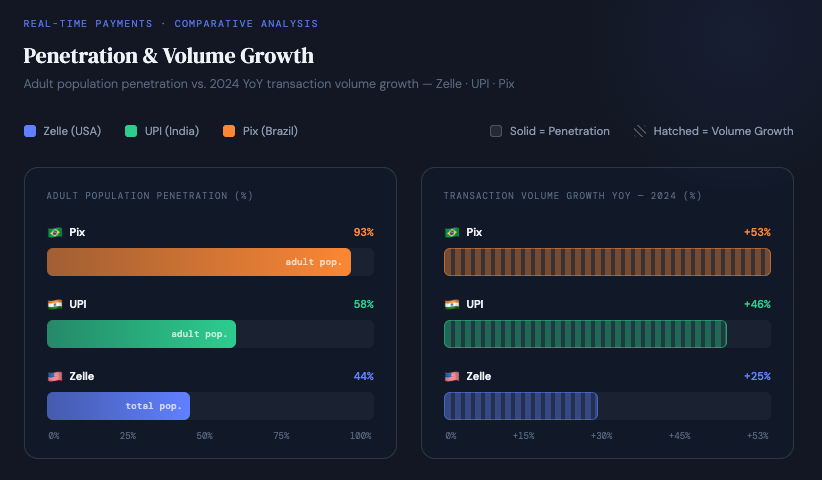Image resolution: width=822 pixels, height=480 pixels.
Task: Click the Brazil flag in penetration panel
Action: point(55,232)
